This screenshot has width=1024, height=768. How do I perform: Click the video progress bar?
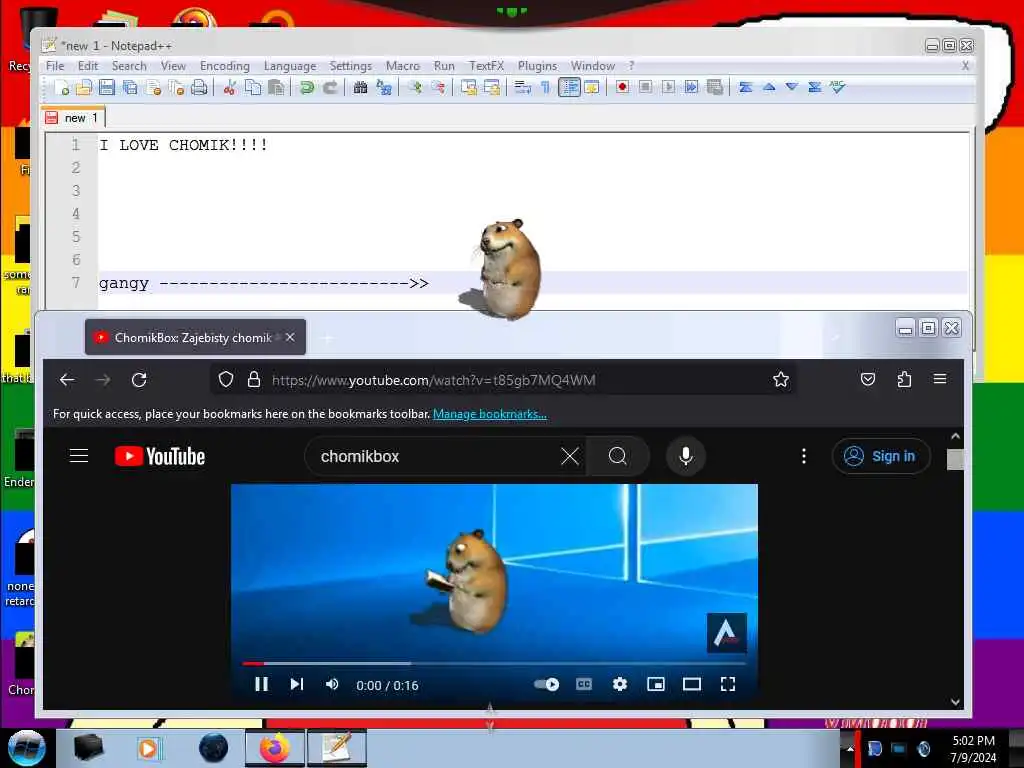click(494, 664)
